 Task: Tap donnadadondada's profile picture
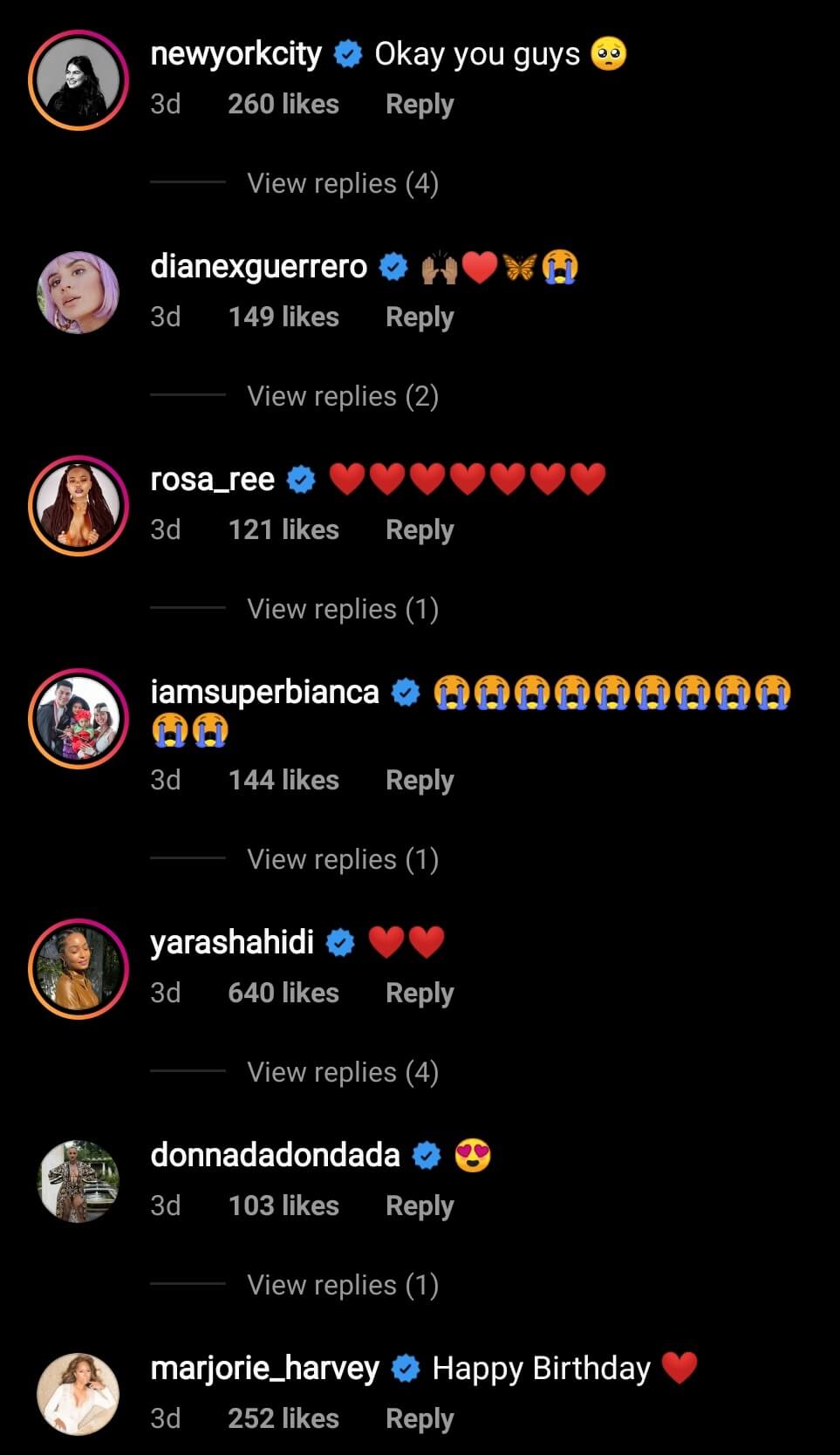79,1182
